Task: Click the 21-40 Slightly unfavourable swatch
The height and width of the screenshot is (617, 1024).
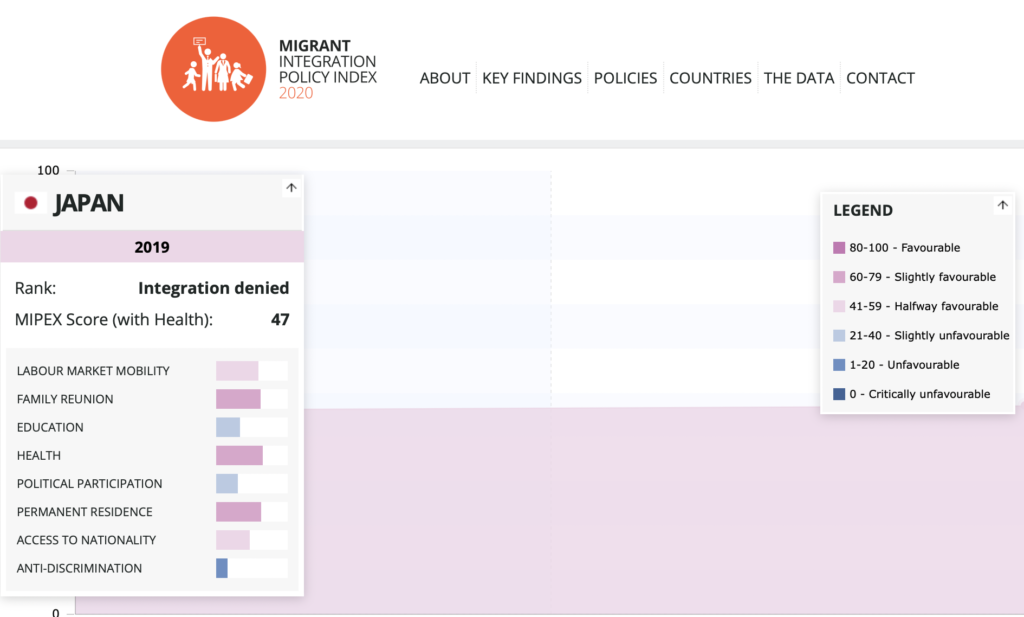Action: pyautogui.click(x=839, y=336)
